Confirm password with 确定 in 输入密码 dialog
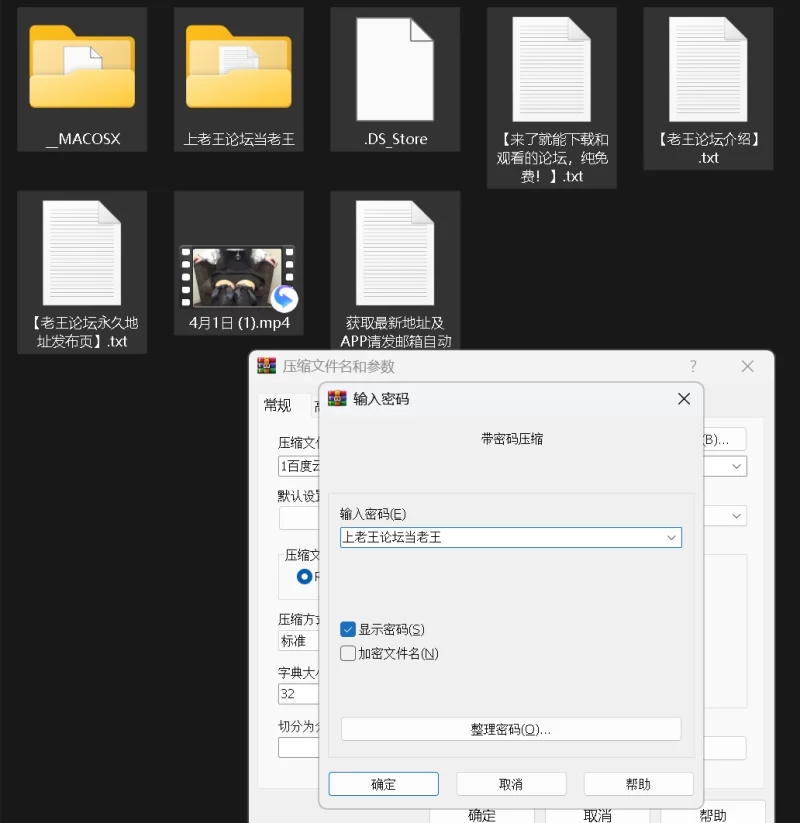 (383, 784)
